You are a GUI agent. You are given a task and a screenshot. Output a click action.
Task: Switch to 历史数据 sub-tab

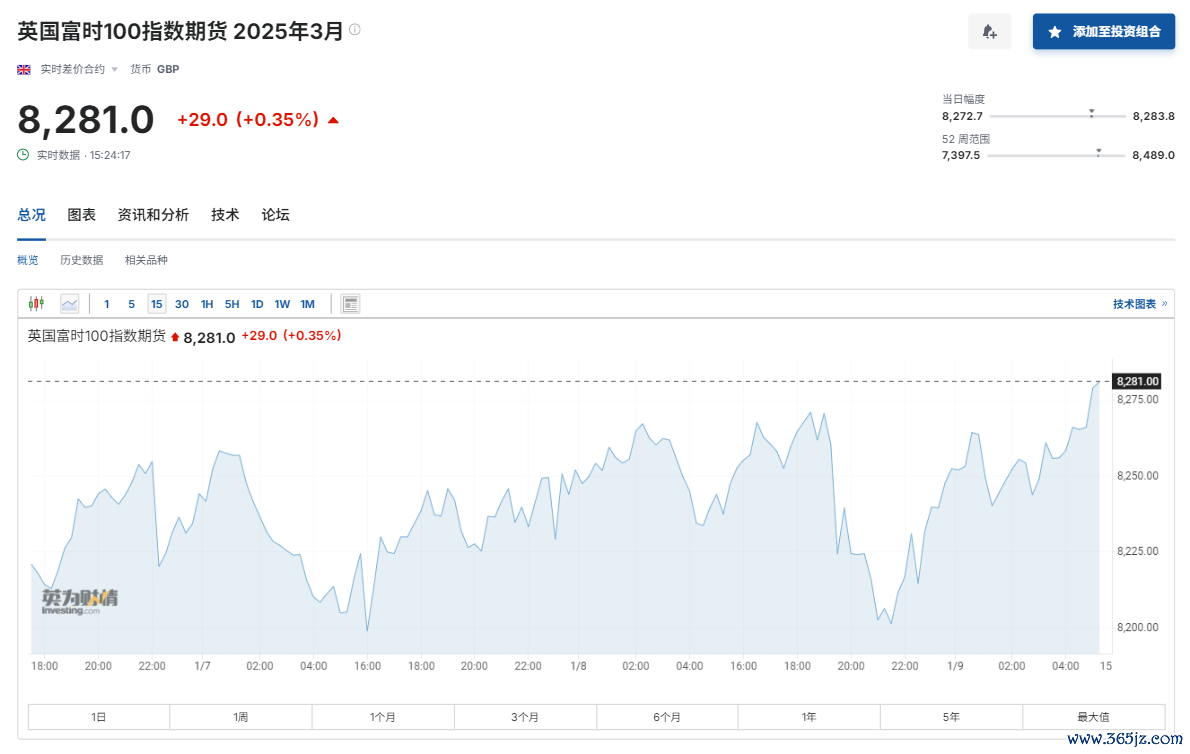tap(81, 260)
